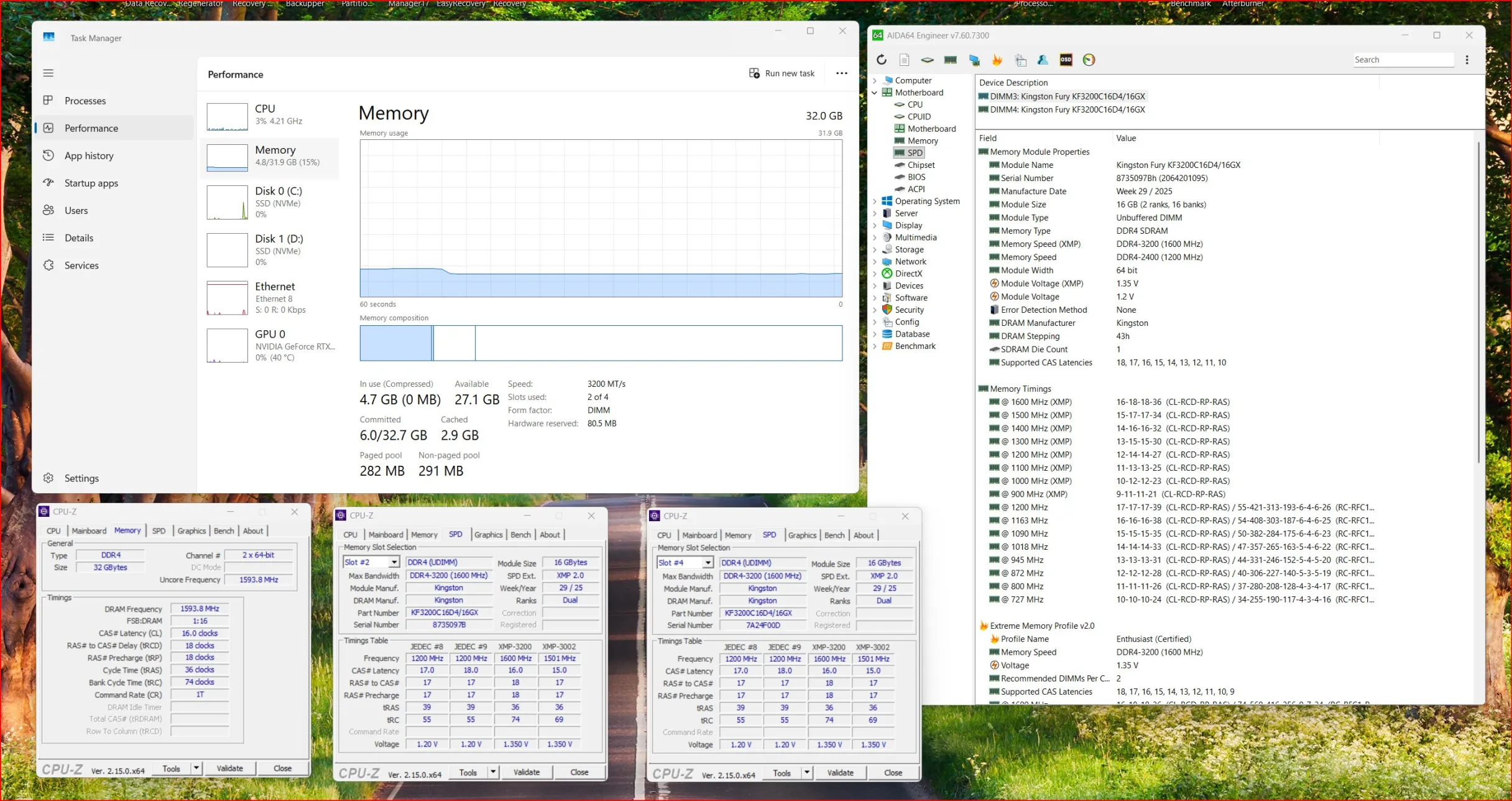This screenshot has width=1512, height=801.
Task: Toggle the Task Manager hamburger navigation icon
Action: coord(48,73)
